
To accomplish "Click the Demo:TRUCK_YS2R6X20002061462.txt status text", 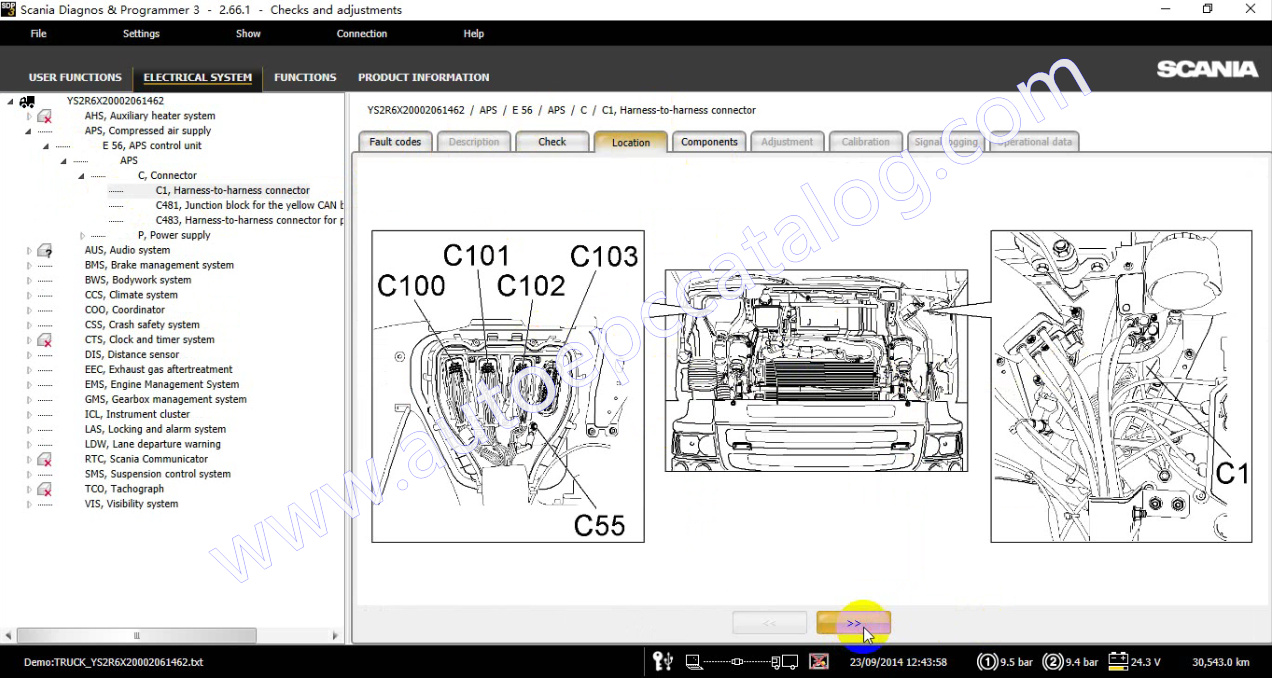I will (113, 662).
